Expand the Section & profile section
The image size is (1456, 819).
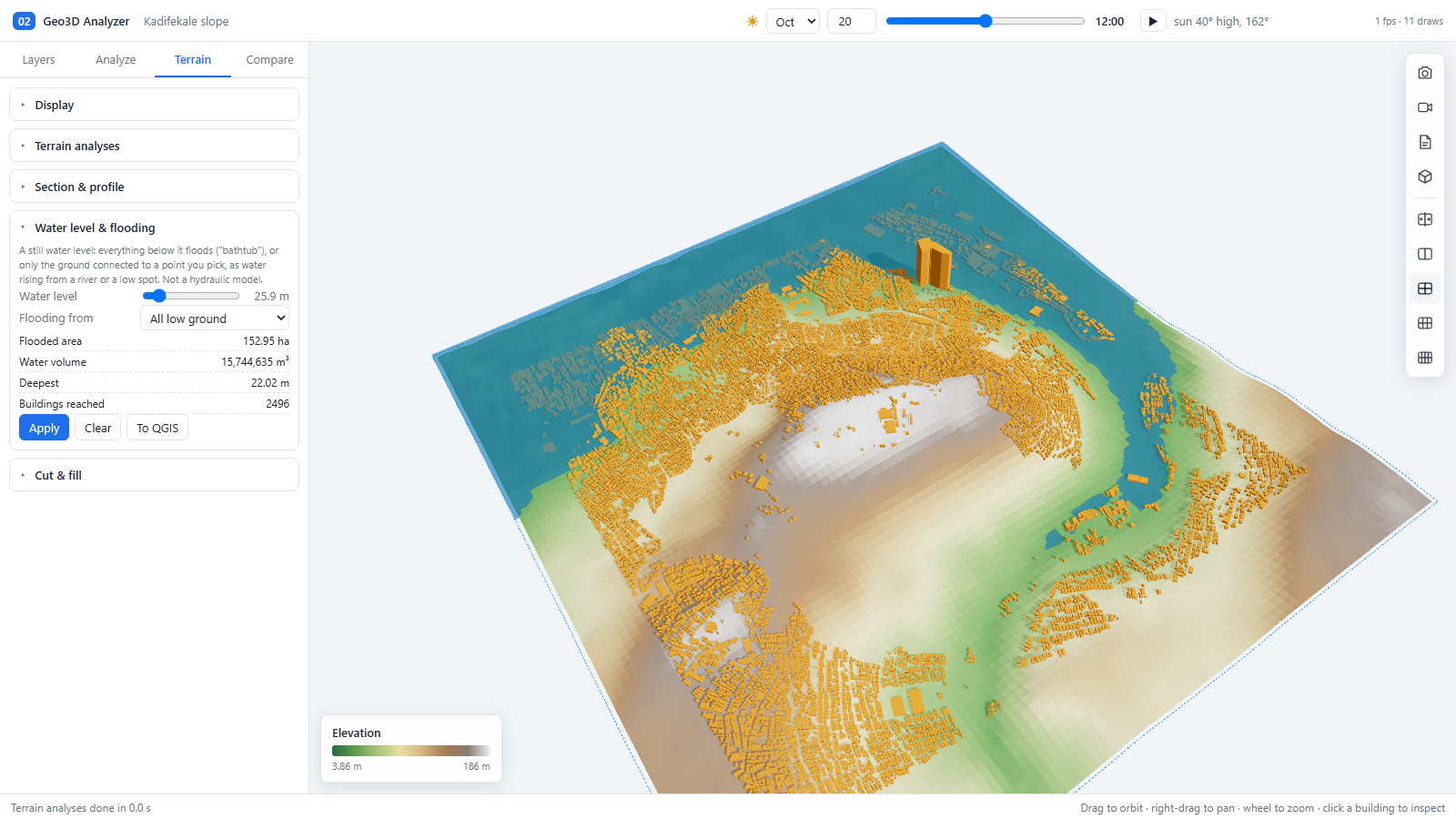pos(154,187)
